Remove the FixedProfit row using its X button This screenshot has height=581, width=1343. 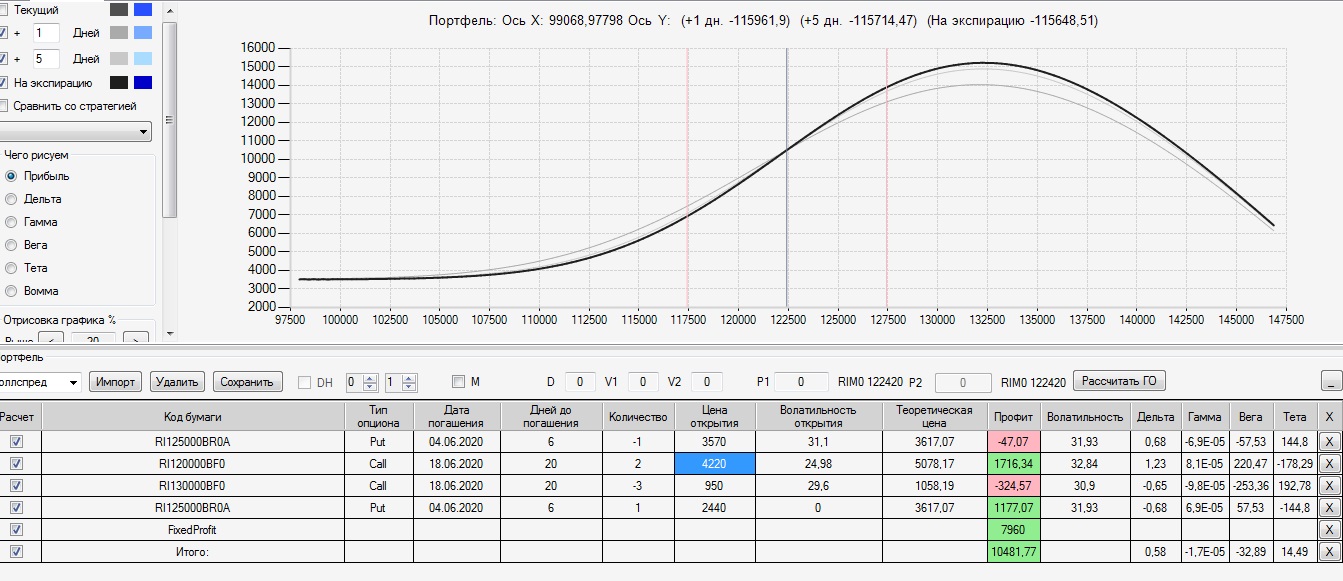(x=1328, y=530)
